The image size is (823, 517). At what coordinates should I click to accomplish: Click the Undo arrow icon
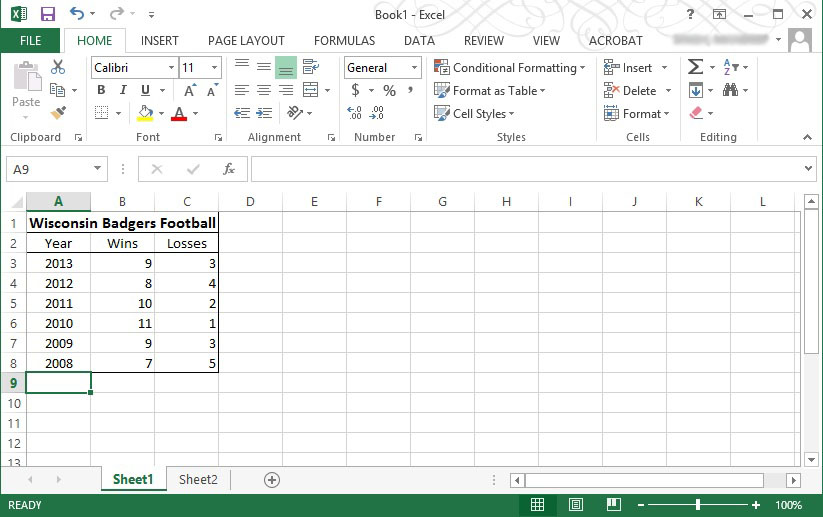point(77,14)
